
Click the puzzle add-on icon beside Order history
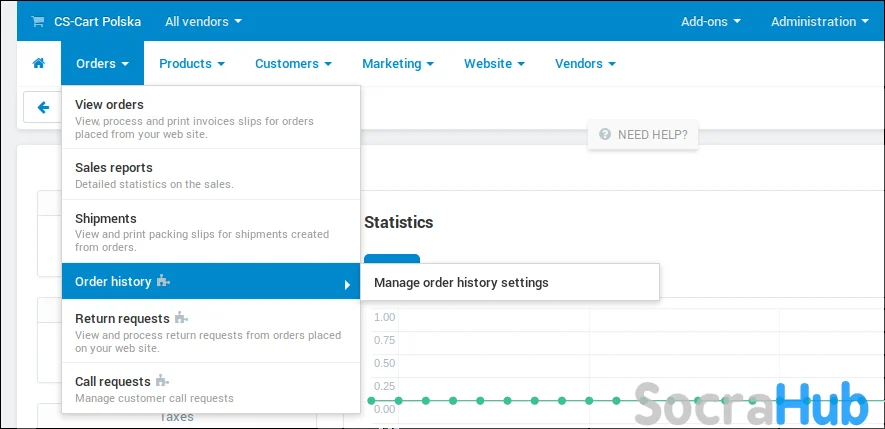163,281
